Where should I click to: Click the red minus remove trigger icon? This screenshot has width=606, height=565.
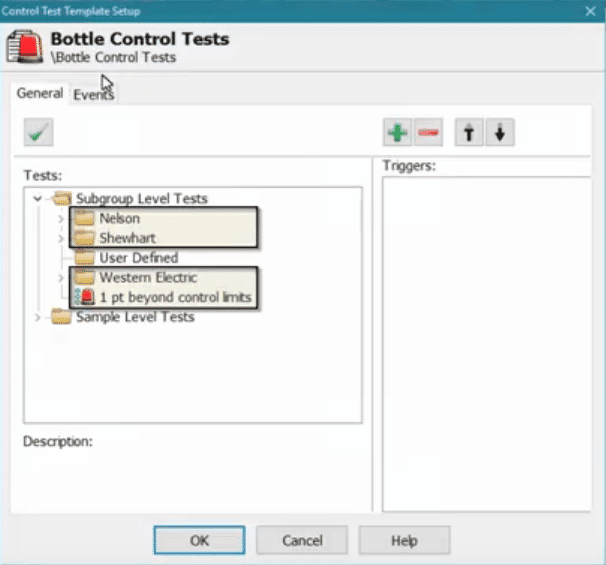tap(428, 132)
